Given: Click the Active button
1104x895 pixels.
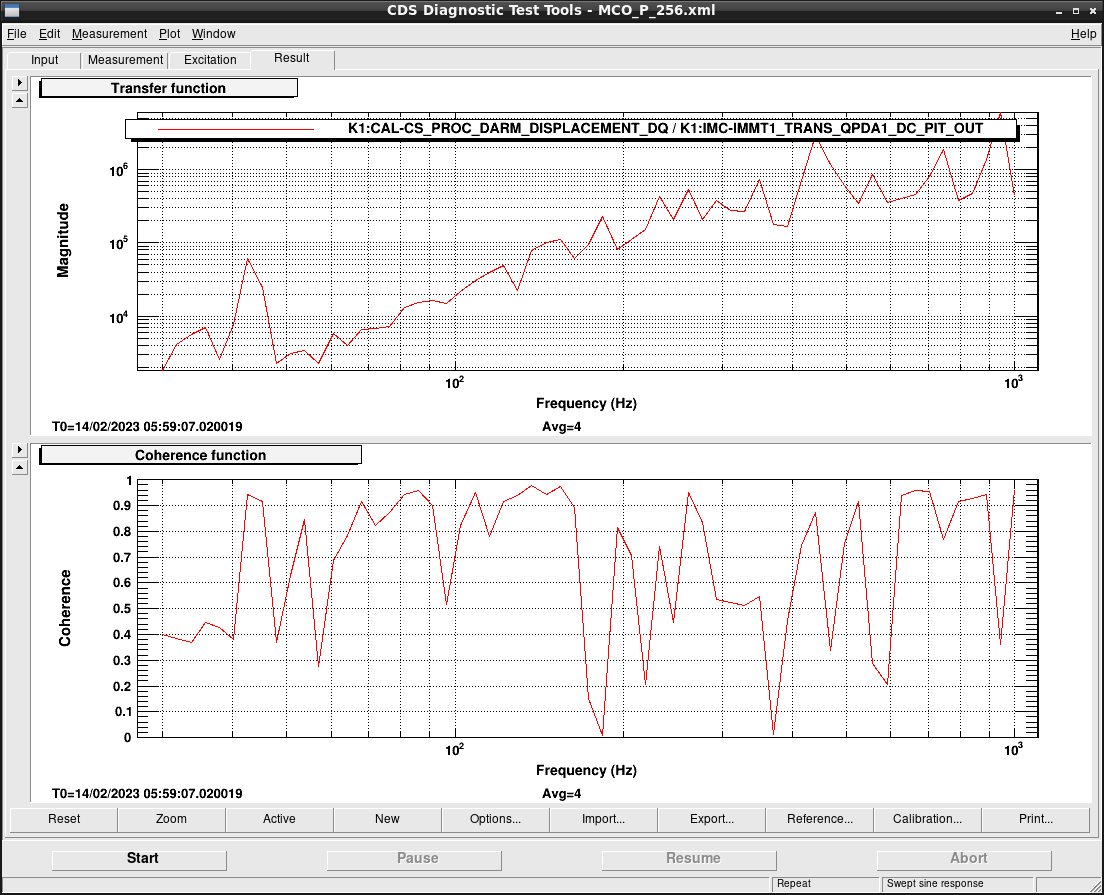Looking at the screenshot, I should (x=280, y=819).
